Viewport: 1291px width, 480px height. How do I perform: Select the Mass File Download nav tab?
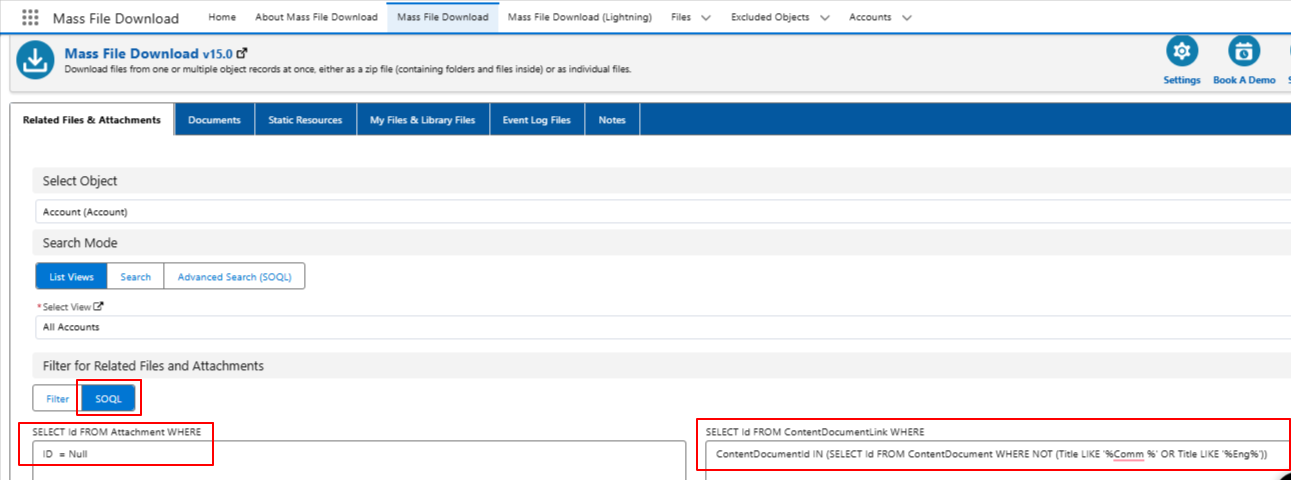443,17
